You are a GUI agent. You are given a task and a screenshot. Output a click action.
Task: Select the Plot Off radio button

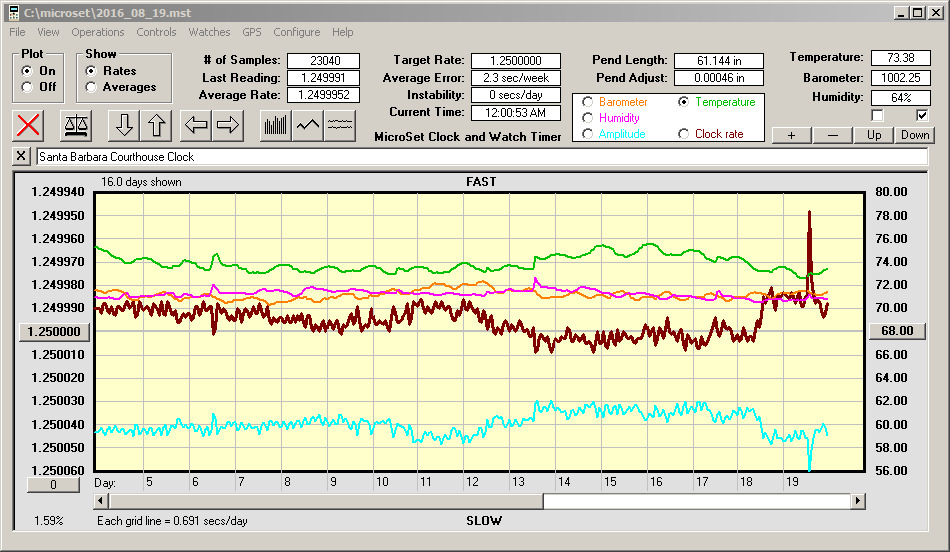(x=27, y=87)
